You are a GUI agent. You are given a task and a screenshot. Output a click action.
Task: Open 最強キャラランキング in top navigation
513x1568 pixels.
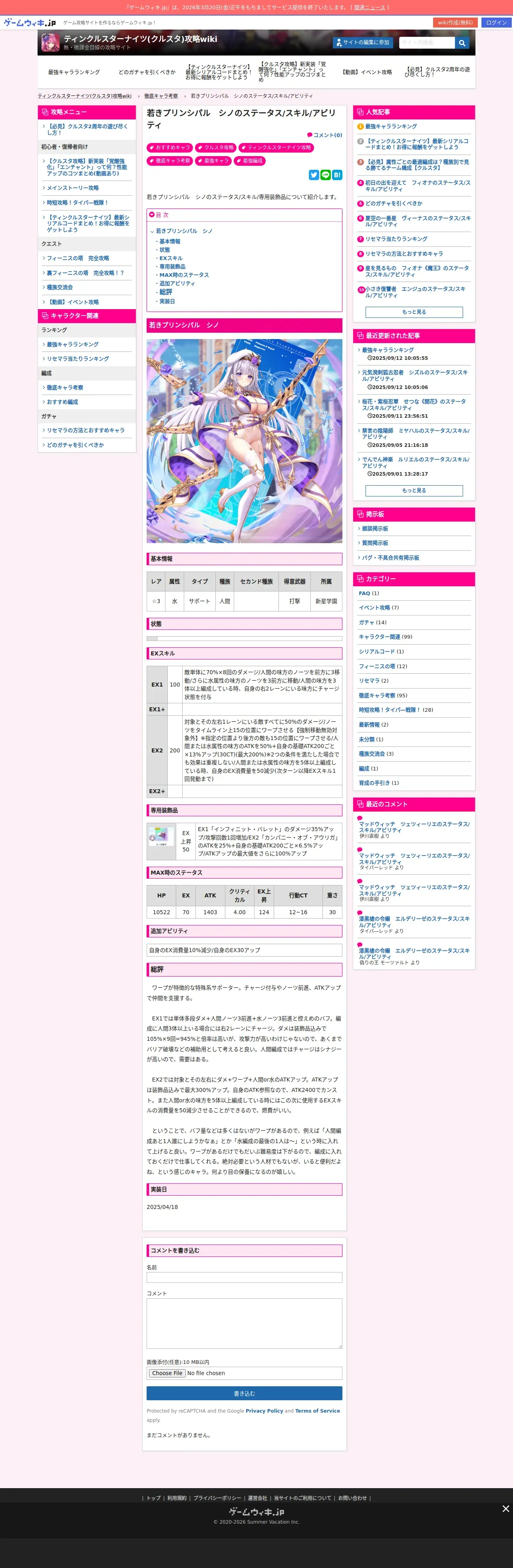coord(74,72)
